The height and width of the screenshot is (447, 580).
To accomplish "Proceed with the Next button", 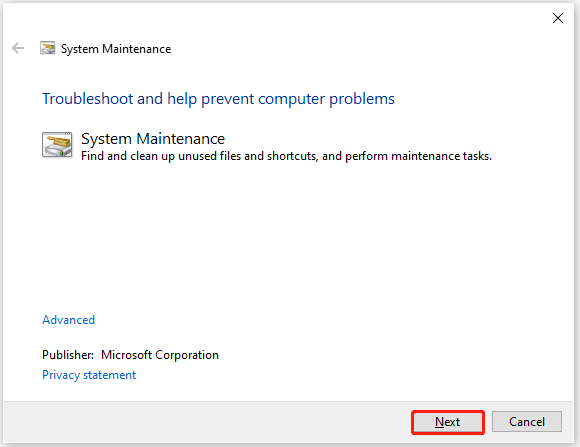I will [448, 422].
